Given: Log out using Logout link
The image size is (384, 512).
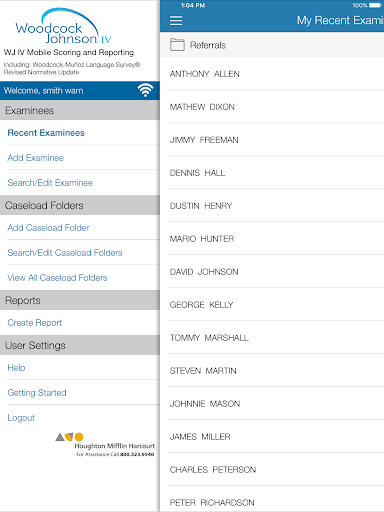Looking at the screenshot, I should [x=21, y=418].
